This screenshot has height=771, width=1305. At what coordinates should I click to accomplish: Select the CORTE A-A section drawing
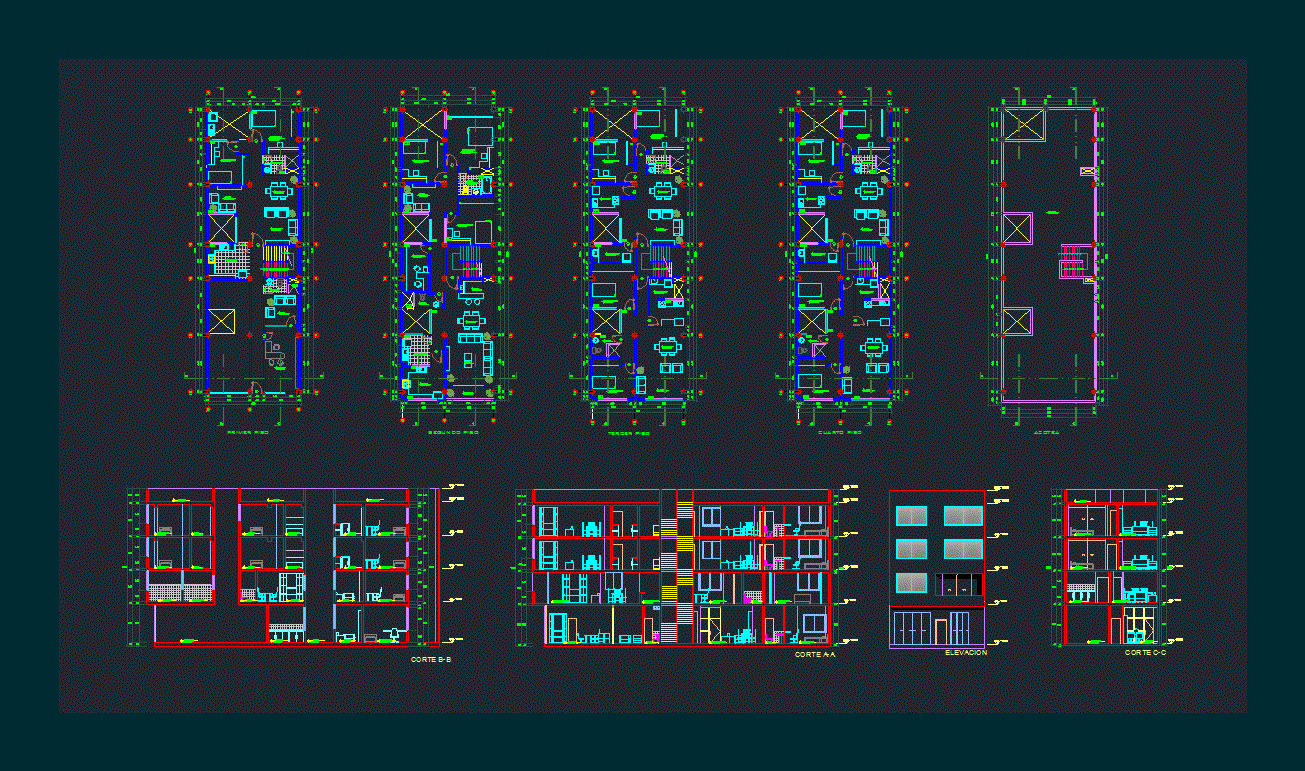688,567
